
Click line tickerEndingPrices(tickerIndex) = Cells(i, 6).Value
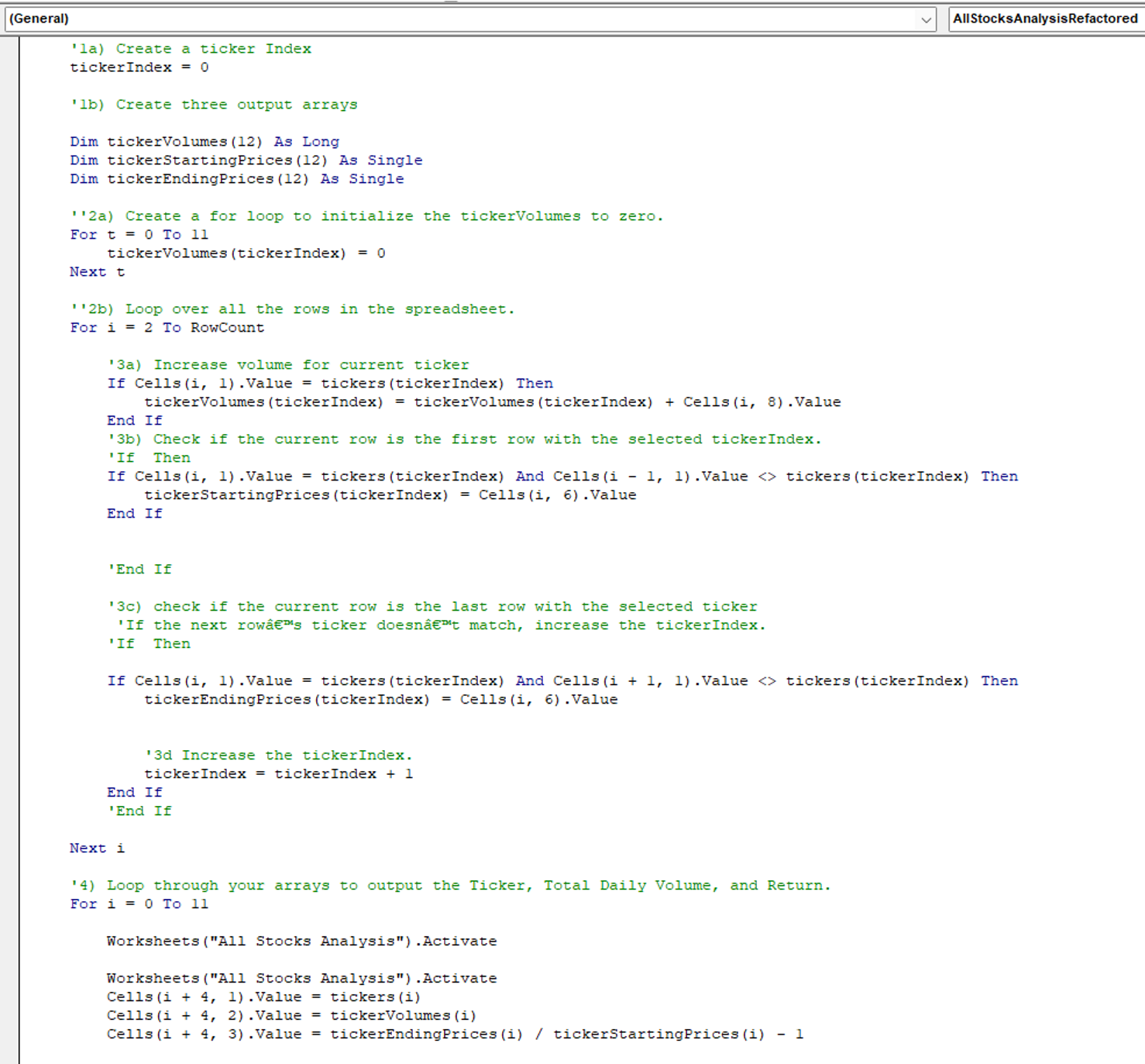pyautogui.click(x=381, y=700)
